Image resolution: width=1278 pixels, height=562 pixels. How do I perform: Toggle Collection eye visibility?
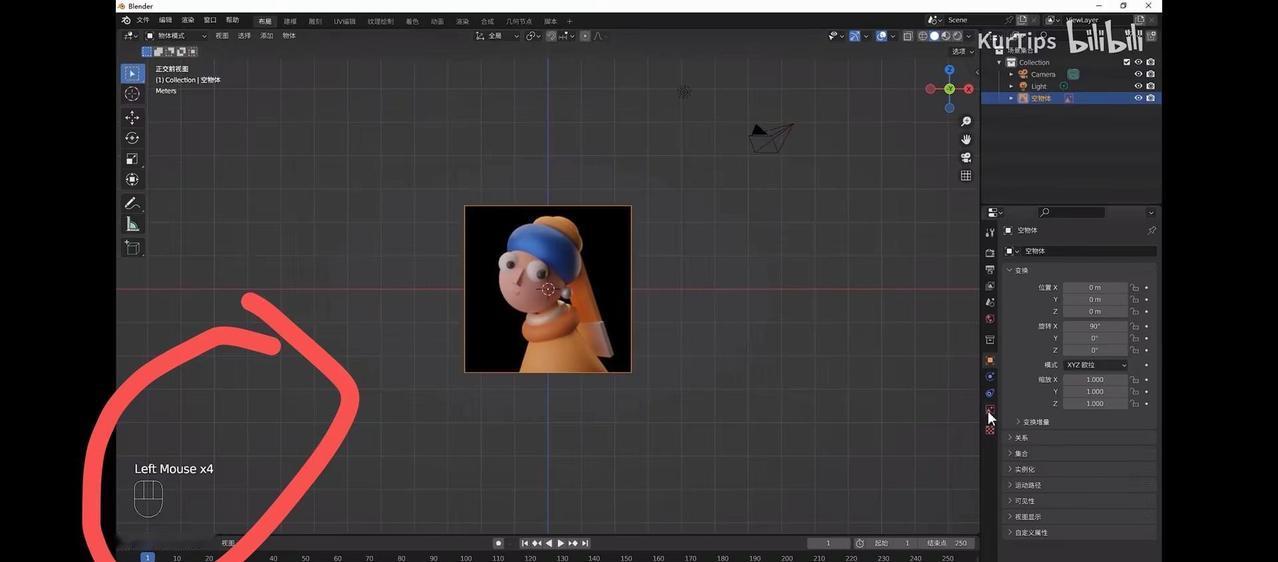click(1138, 62)
